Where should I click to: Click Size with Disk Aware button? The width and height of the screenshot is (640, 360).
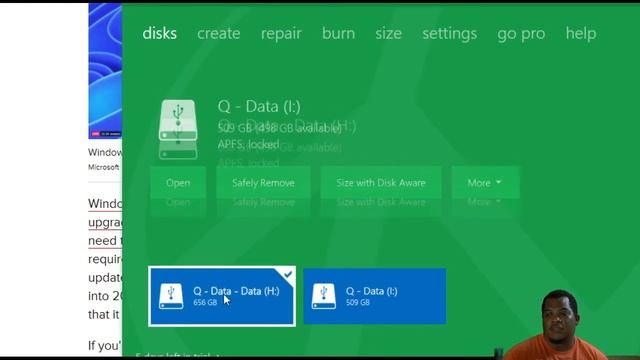pos(381,182)
